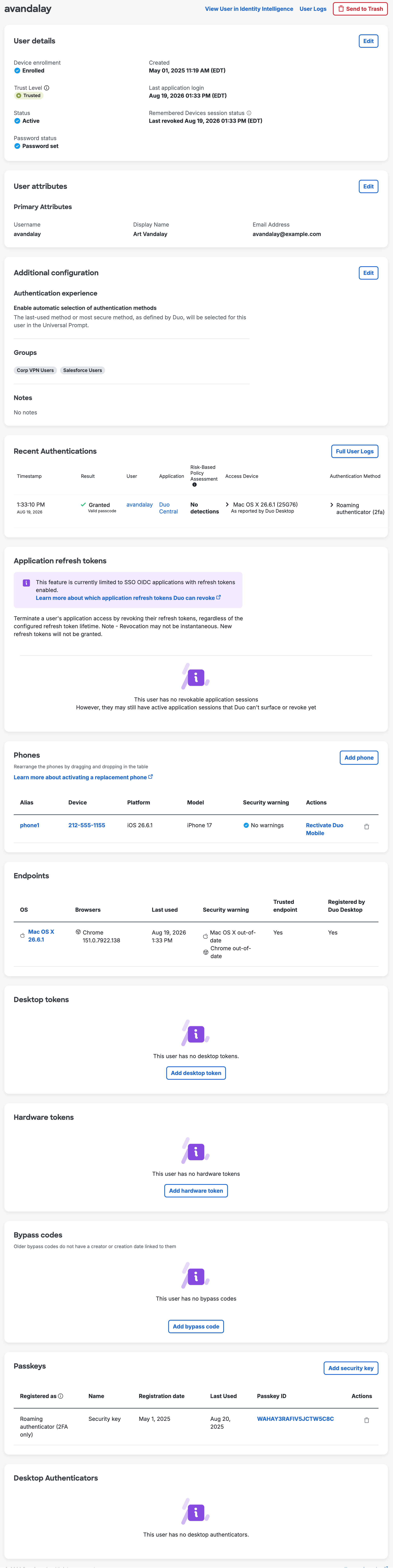Click the Chrome out-of-date warning icon
This screenshot has width=393, height=1568.
(206, 953)
